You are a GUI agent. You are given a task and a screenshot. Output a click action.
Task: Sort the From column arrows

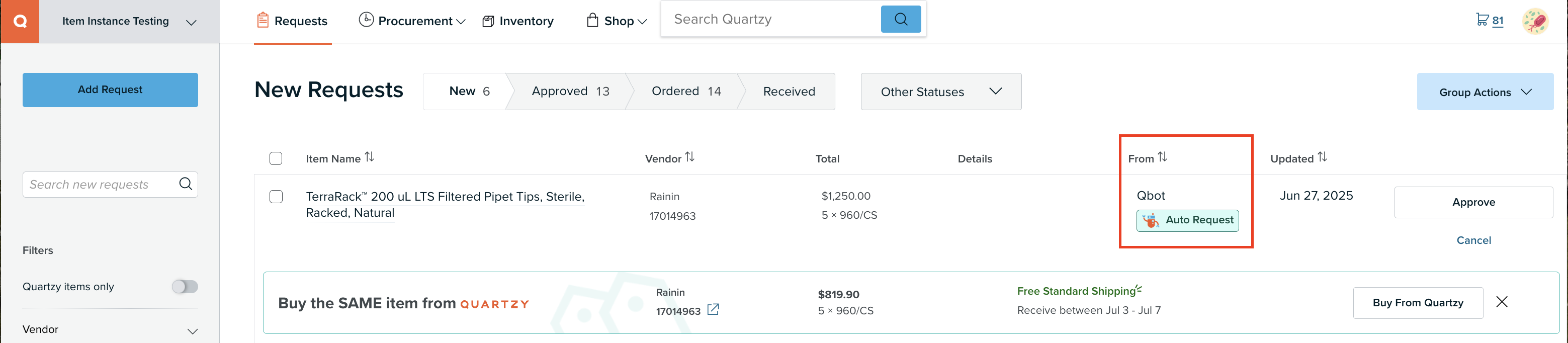(1163, 158)
